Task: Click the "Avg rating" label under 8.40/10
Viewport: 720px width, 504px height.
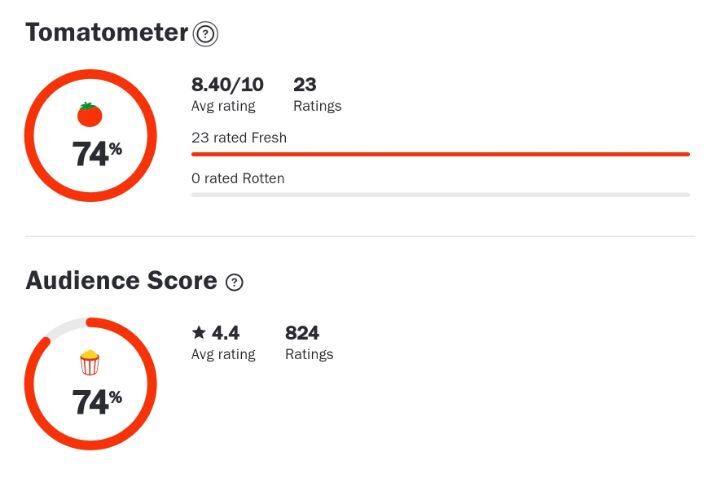Action: (x=223, y=106)
